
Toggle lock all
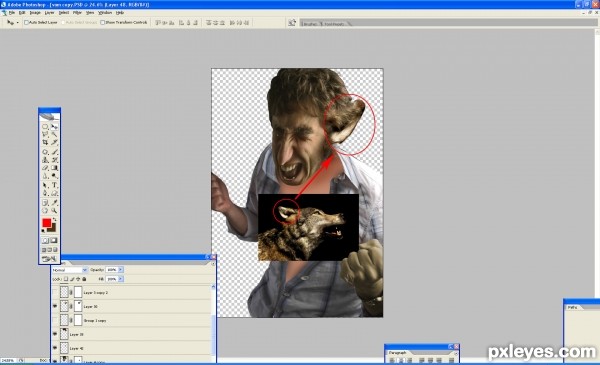84,279
